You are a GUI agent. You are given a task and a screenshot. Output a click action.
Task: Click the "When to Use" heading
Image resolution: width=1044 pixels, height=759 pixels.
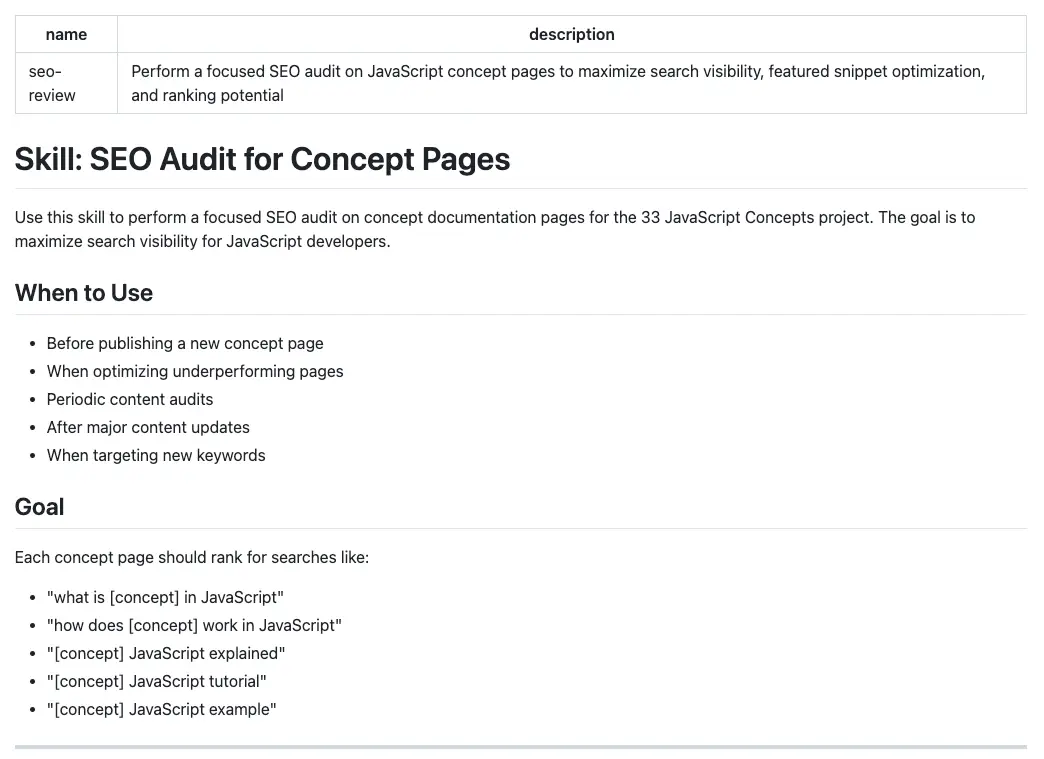point(84,293)
